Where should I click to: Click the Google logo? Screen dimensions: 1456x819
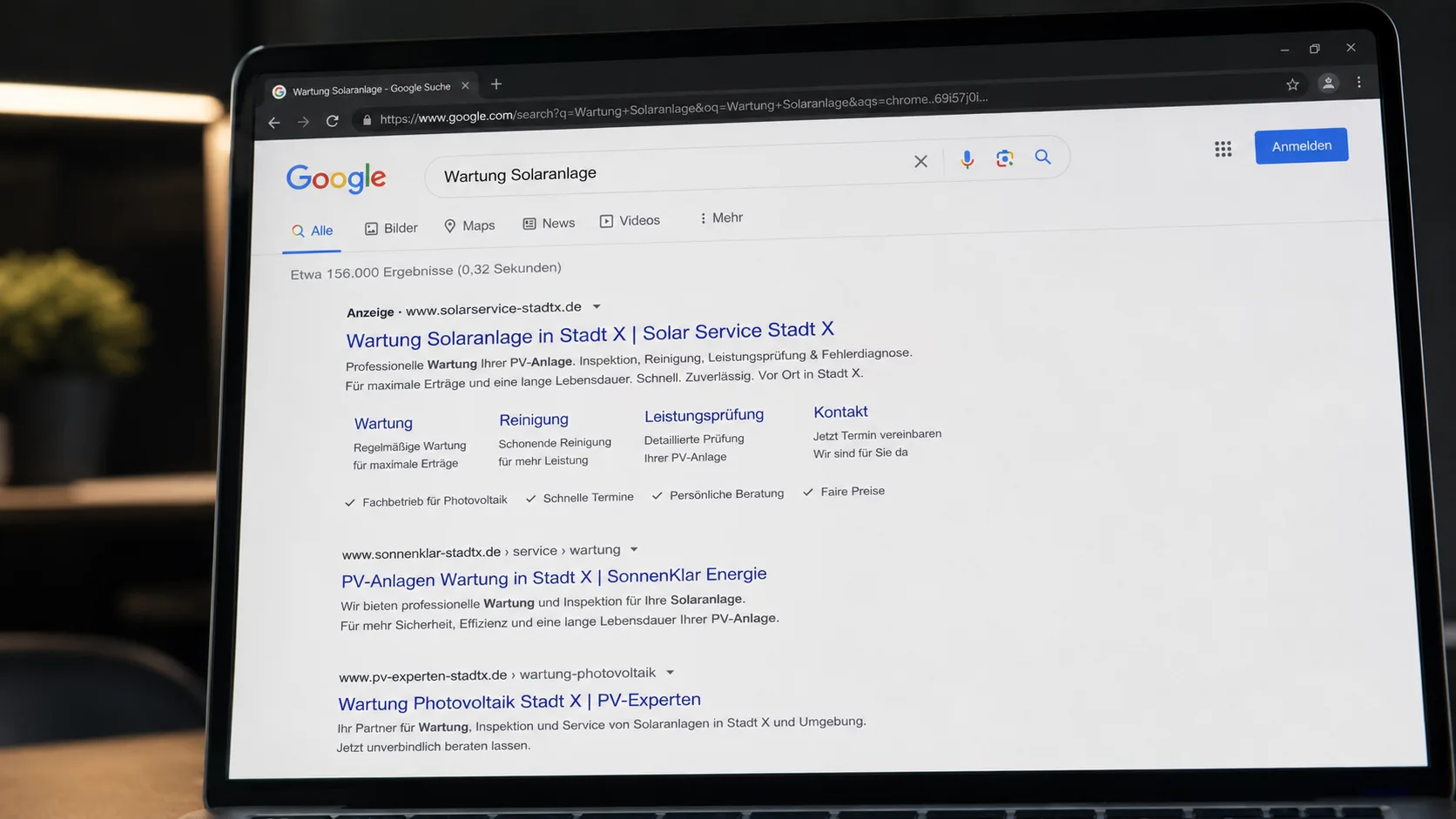tap(336, 178)
